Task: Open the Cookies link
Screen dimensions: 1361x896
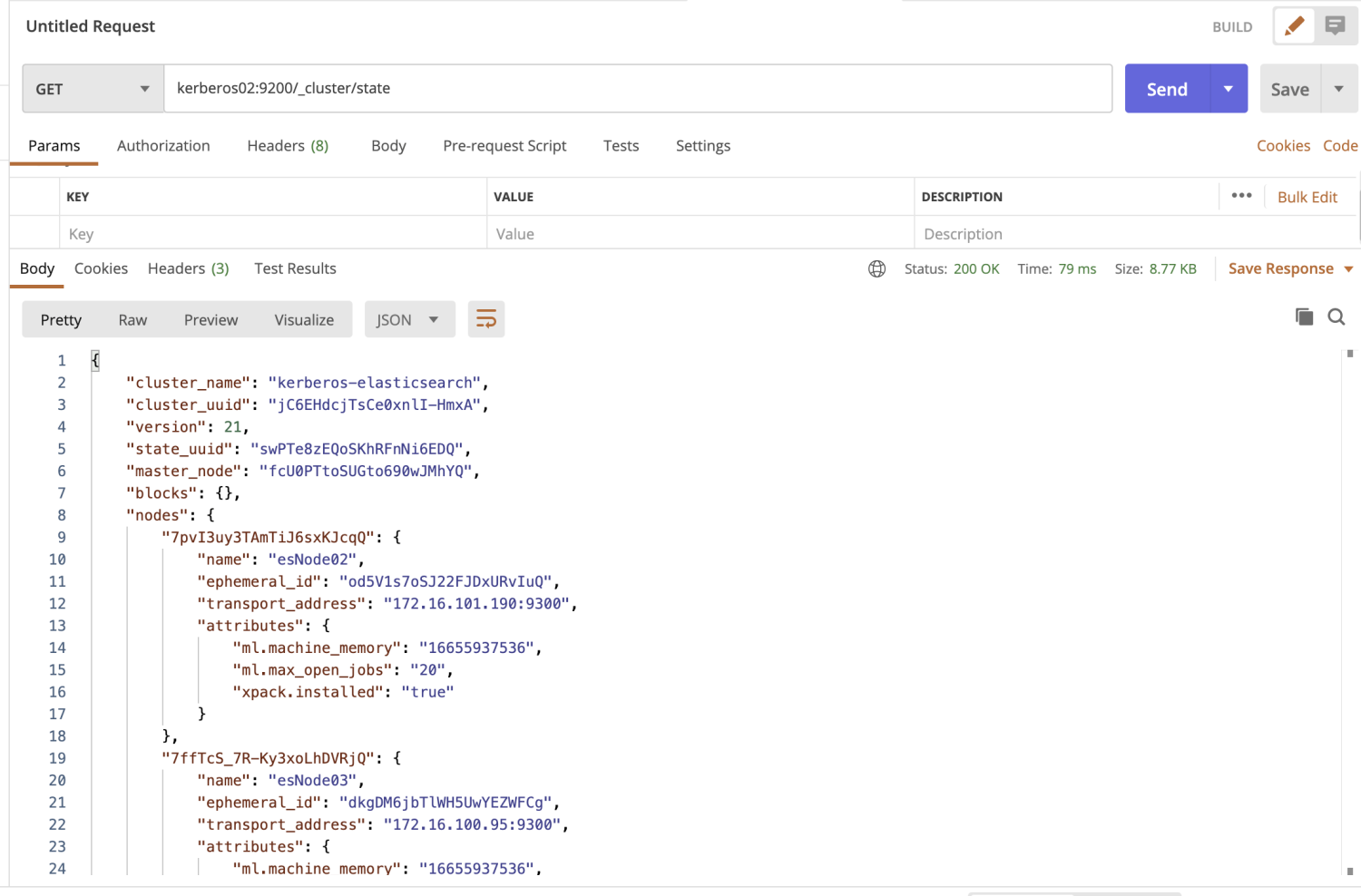Action: click(1283, 146)
